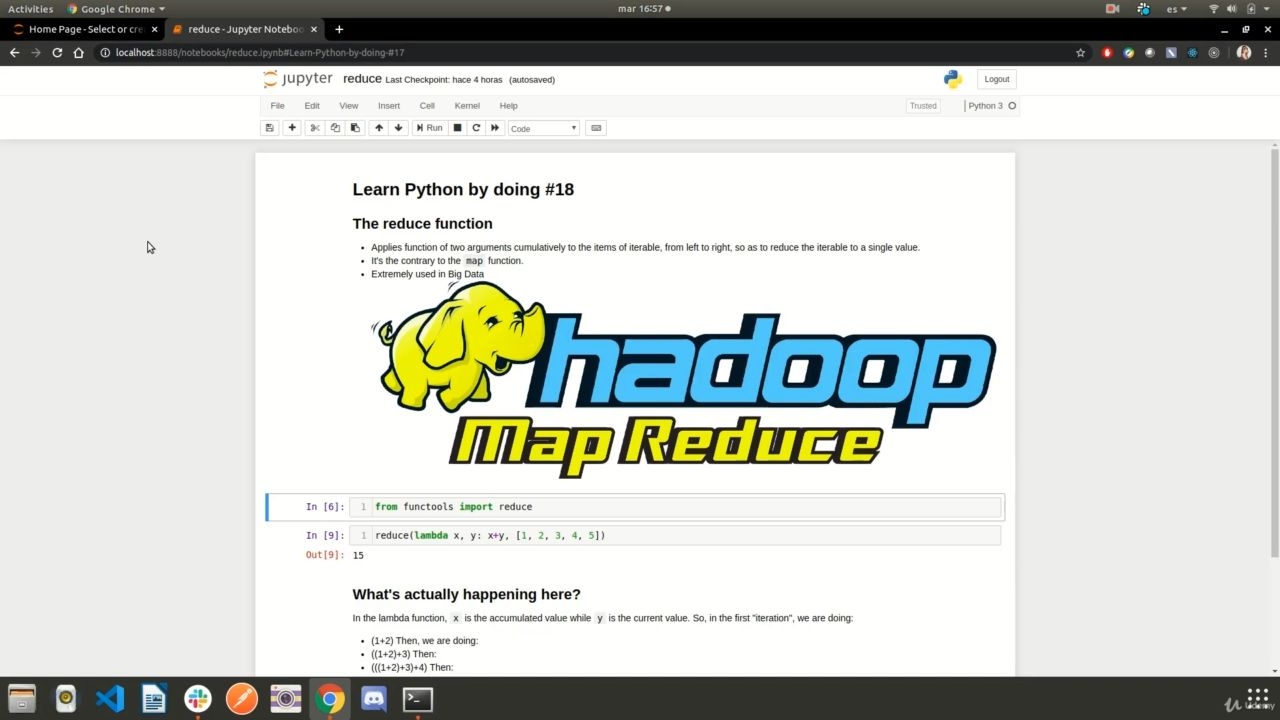
Task: Show applications grid in the dock
Action: point(1257,698)
